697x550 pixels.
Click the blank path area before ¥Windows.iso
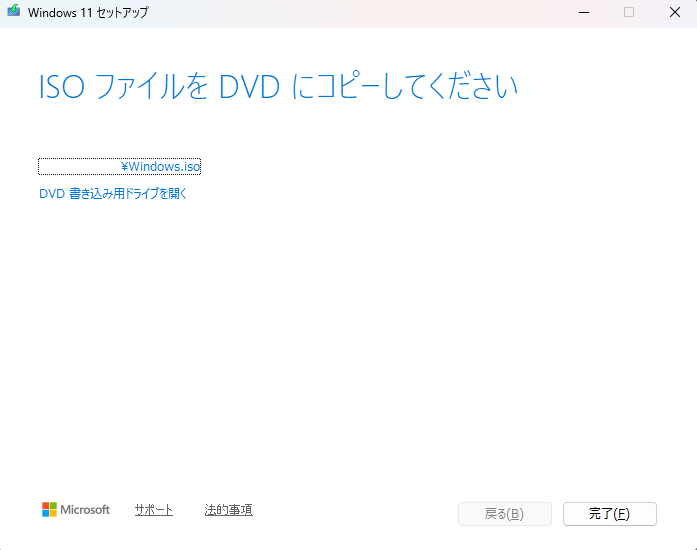click(x=78, y=167)
